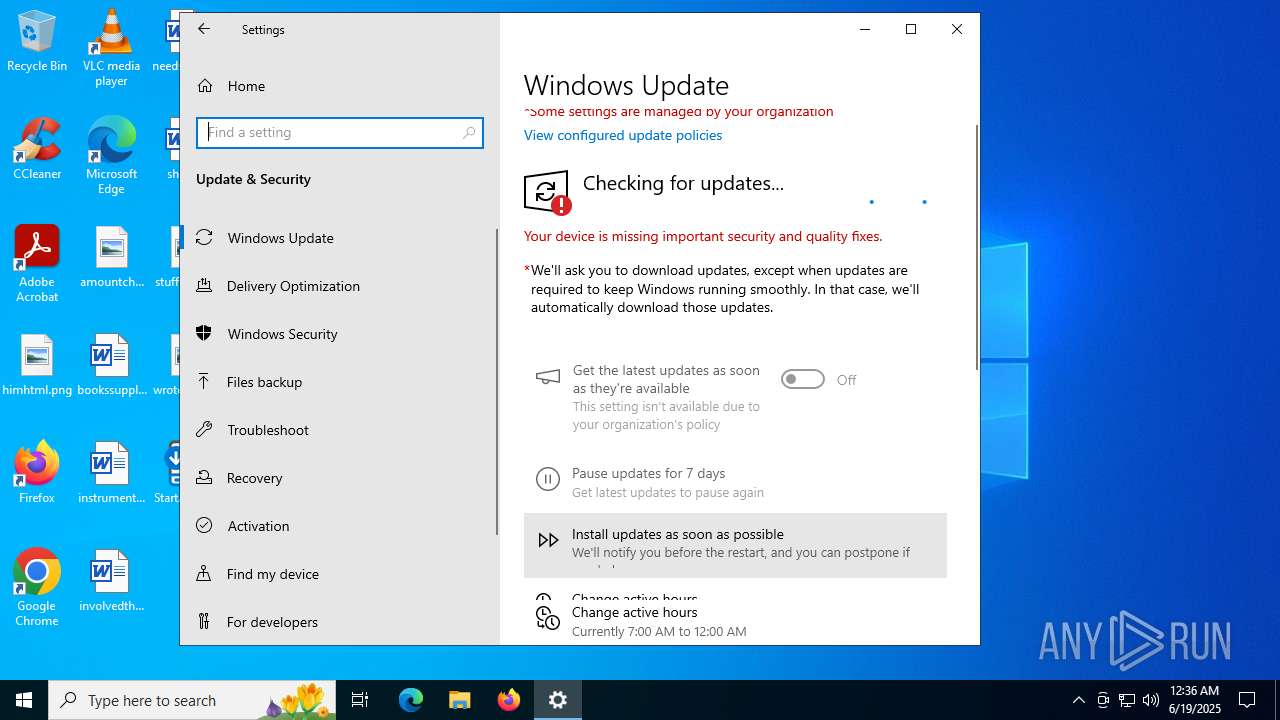Screen dimensions: 1280x720
Task: Go to Home in Settings
Action: pyautogui.click(x=338, y=86)
